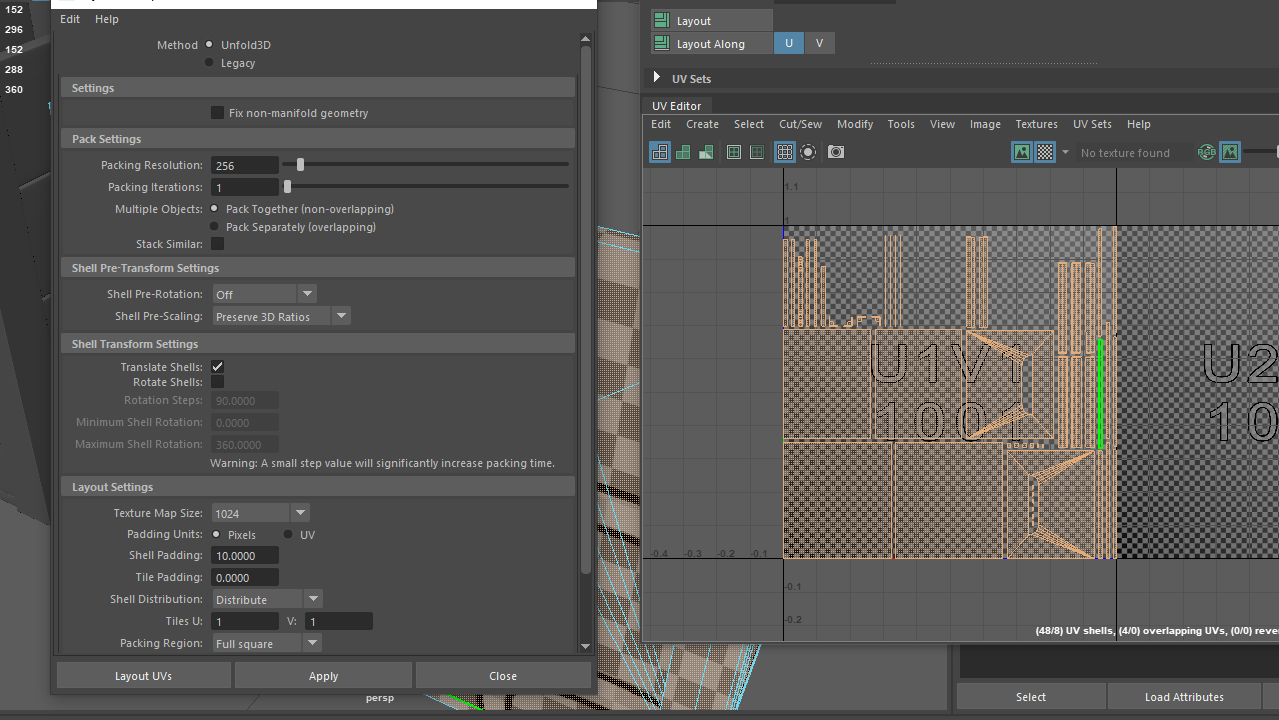This screenshot has width=1279, height=720.
Task: Enable Fix non-manifold geometry checkbox
Action: pos(217,113)
